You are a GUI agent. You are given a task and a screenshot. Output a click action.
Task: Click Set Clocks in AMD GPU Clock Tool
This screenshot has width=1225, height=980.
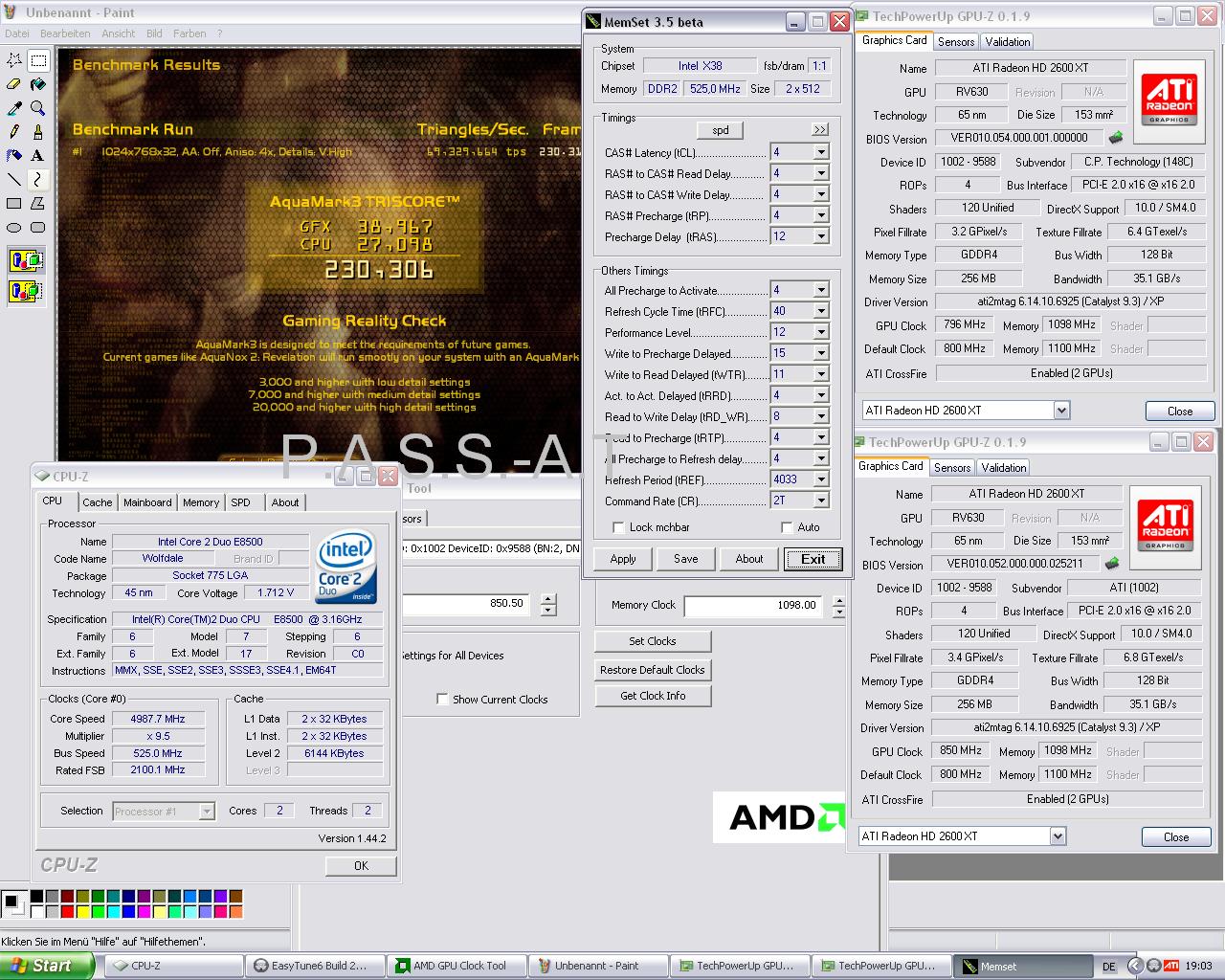(653, 641)
